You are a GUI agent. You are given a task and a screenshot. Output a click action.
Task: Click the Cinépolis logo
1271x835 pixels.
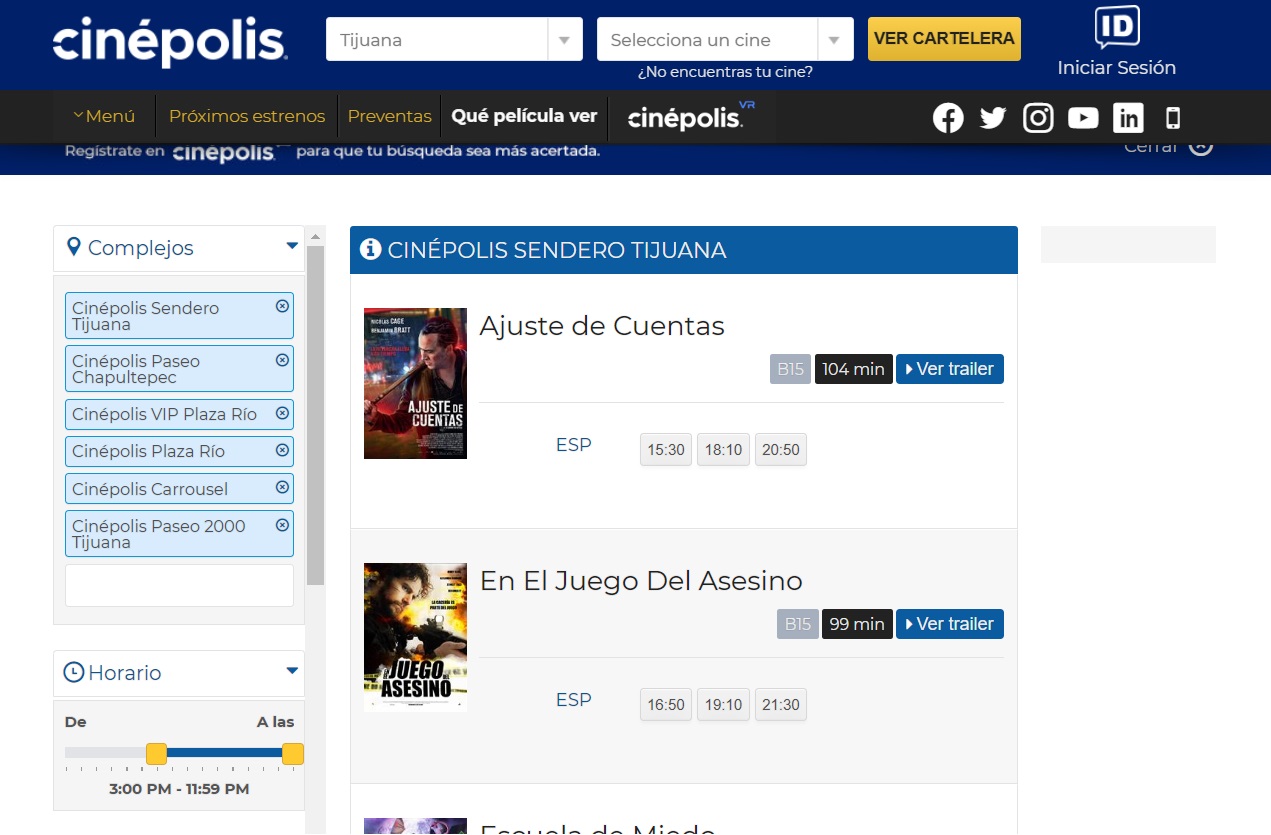[x=169, y=41]
